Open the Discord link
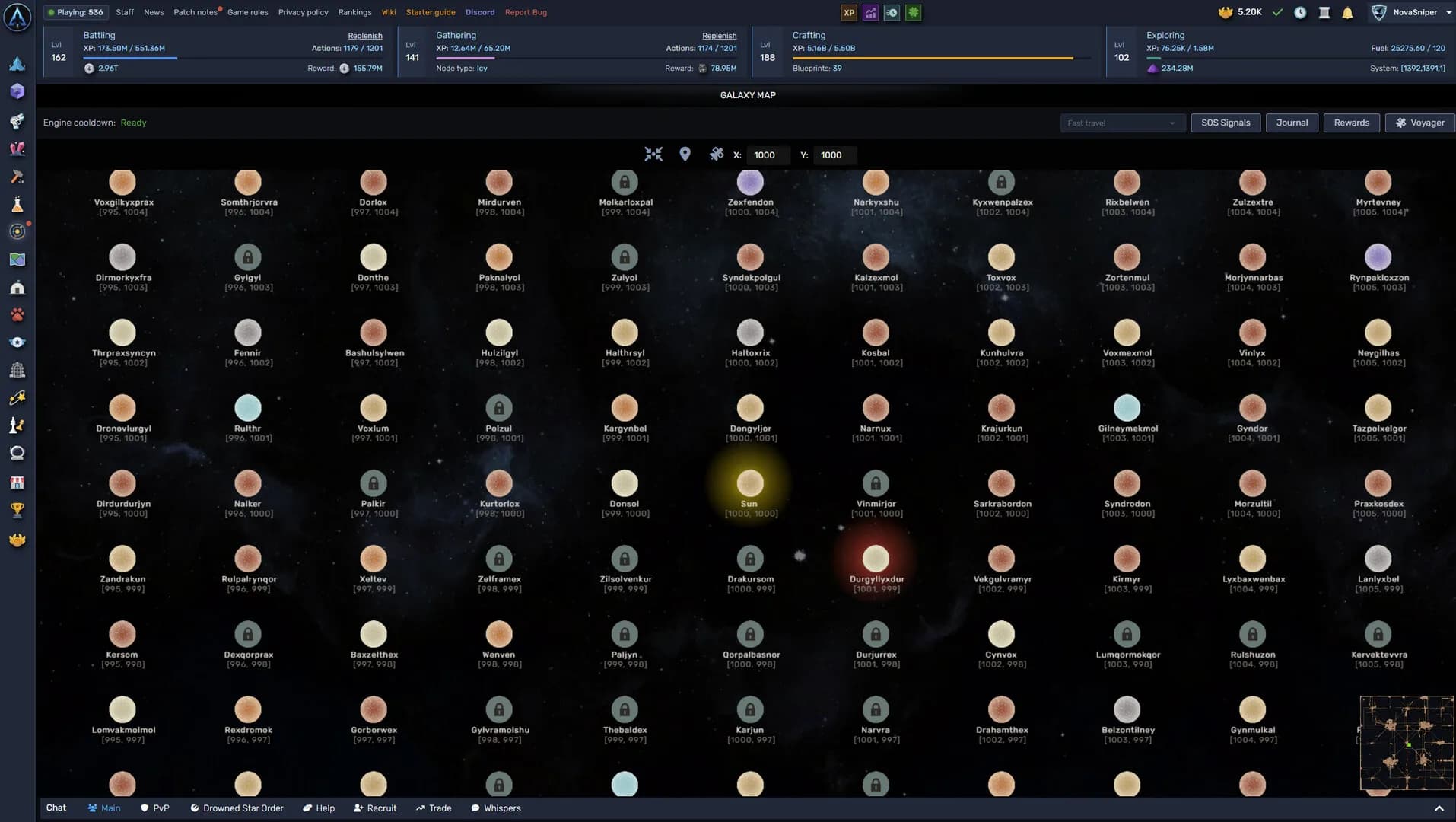Viewport: 1456px width, 822px height. pyautogui.click(x=480, y=12)
